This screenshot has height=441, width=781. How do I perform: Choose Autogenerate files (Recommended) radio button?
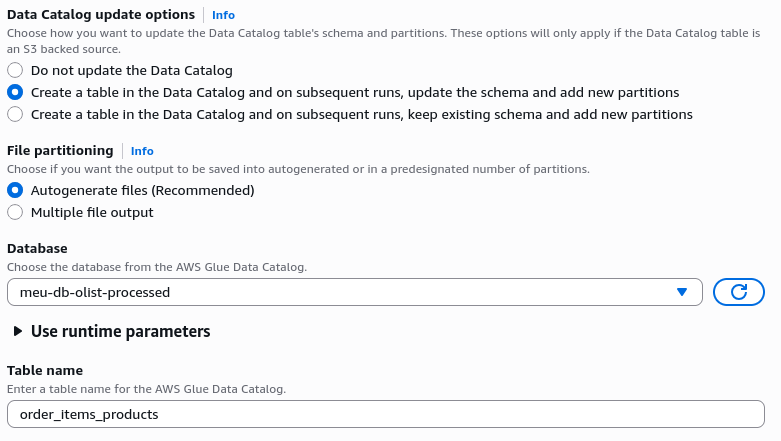(x=15, y=190)
